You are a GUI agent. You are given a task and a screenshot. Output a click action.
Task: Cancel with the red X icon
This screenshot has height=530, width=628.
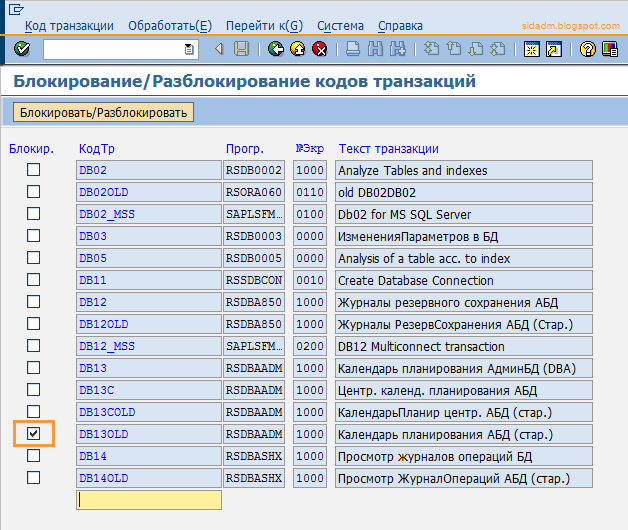[x=320, y=49]
